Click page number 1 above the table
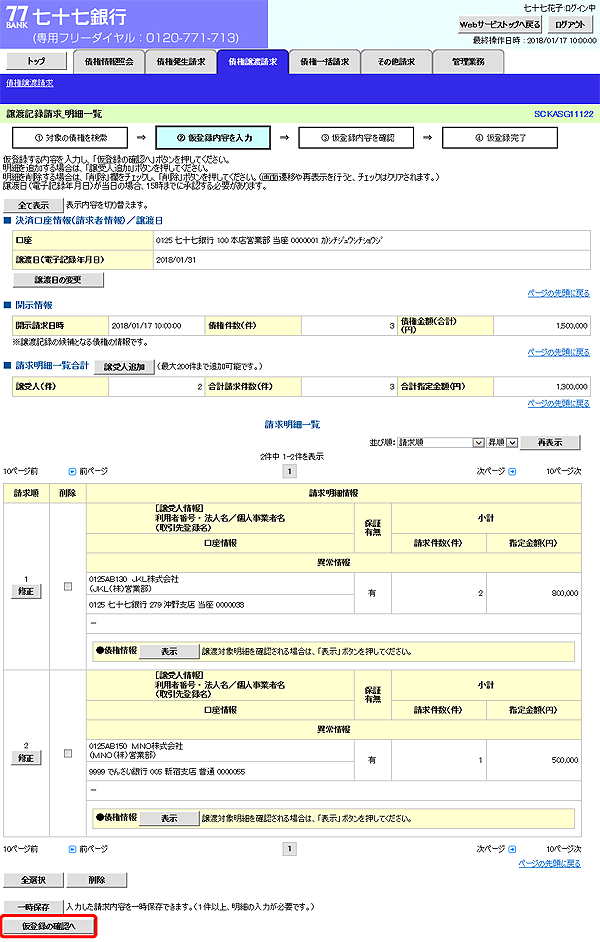The width and height of the screenshot is (600, 942). coord(289,472)
